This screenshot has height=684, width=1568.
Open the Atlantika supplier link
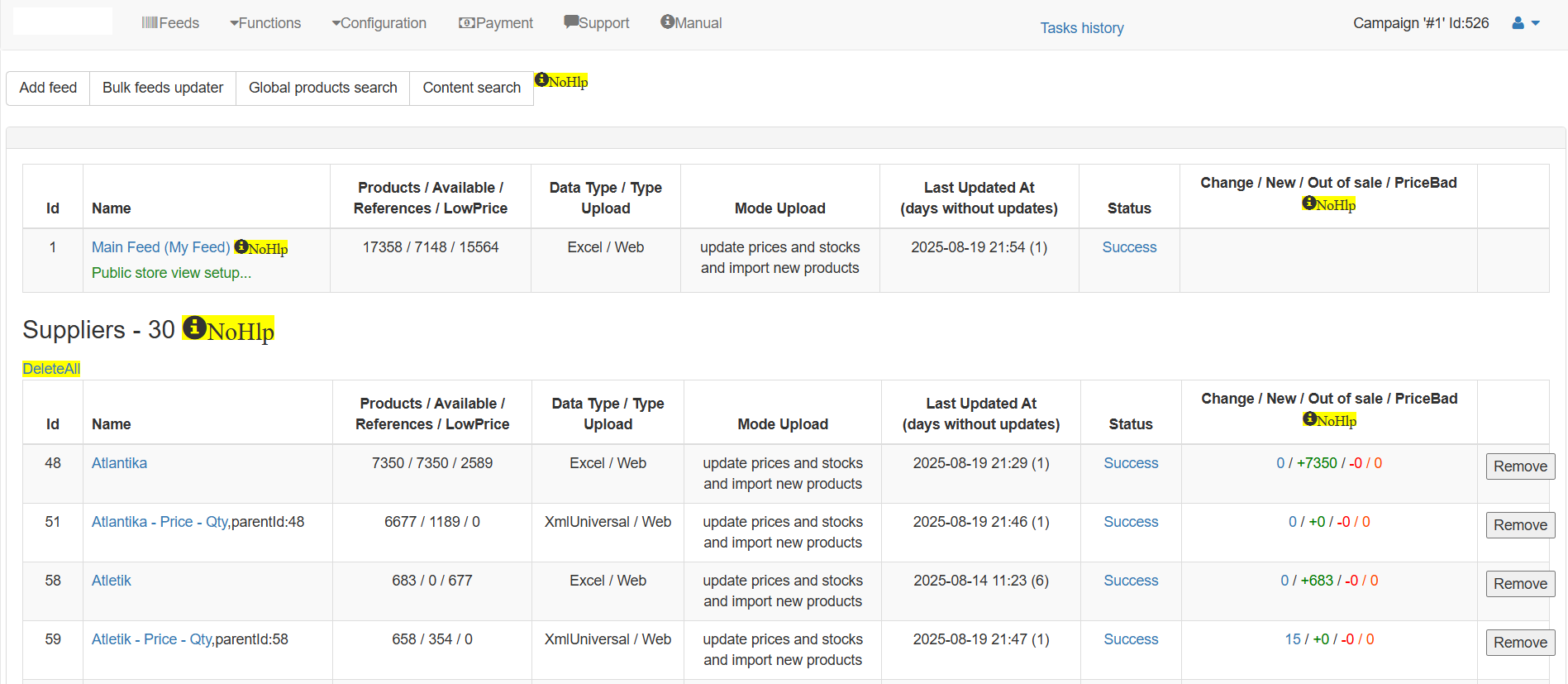[x=119, y=463]
